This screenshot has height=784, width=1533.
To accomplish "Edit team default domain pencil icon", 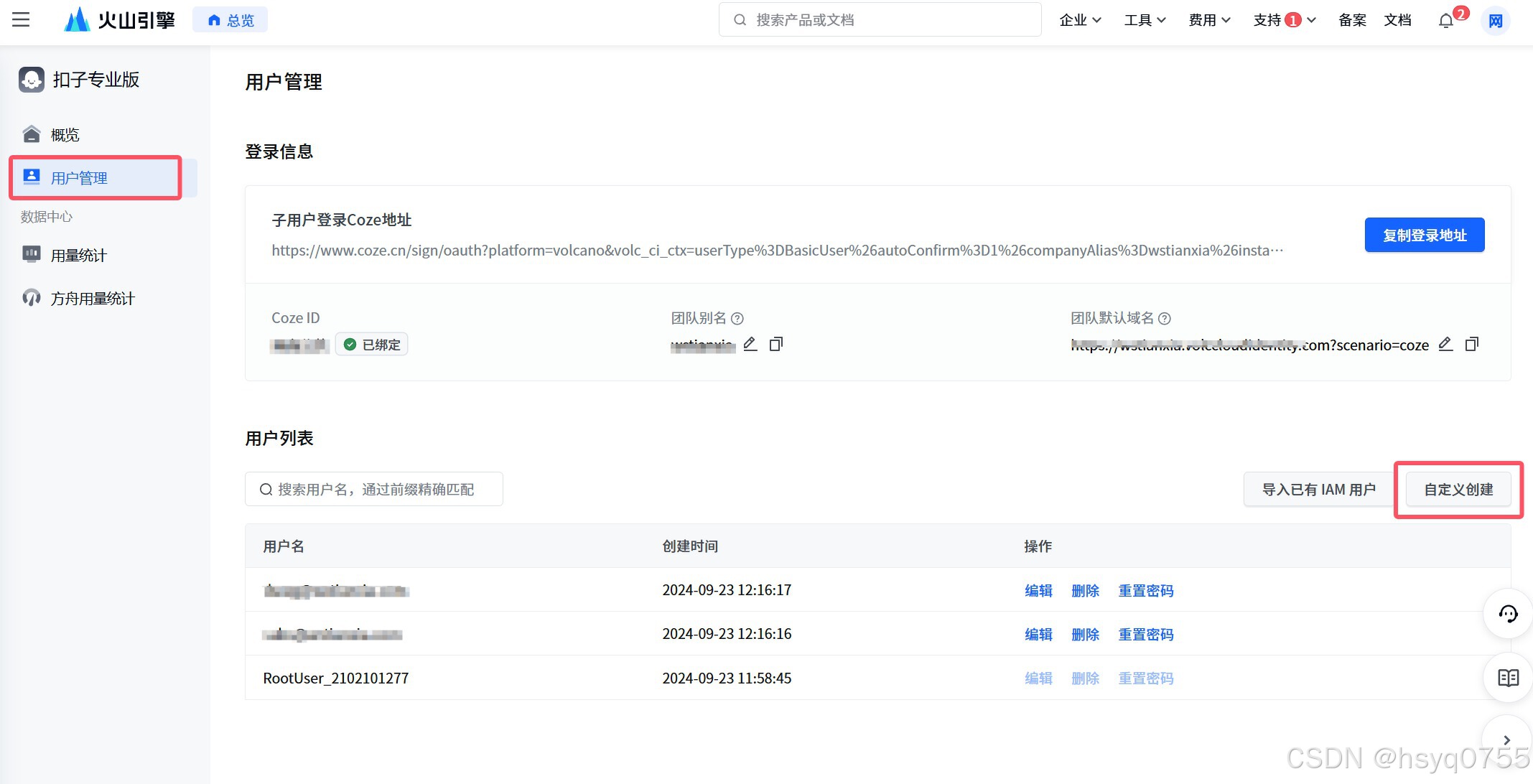I will [x=1445, y=345].
